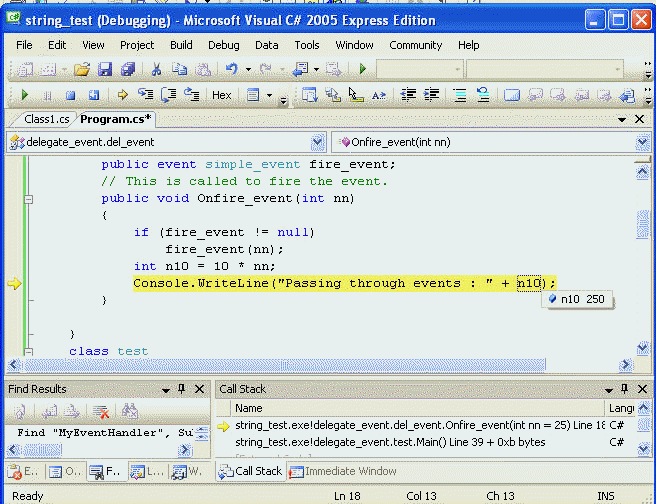The height and width of the screenshot is (504, 656).
Task: Select the test.Main() Line 39 stack frame
Action: click(390, 442)
